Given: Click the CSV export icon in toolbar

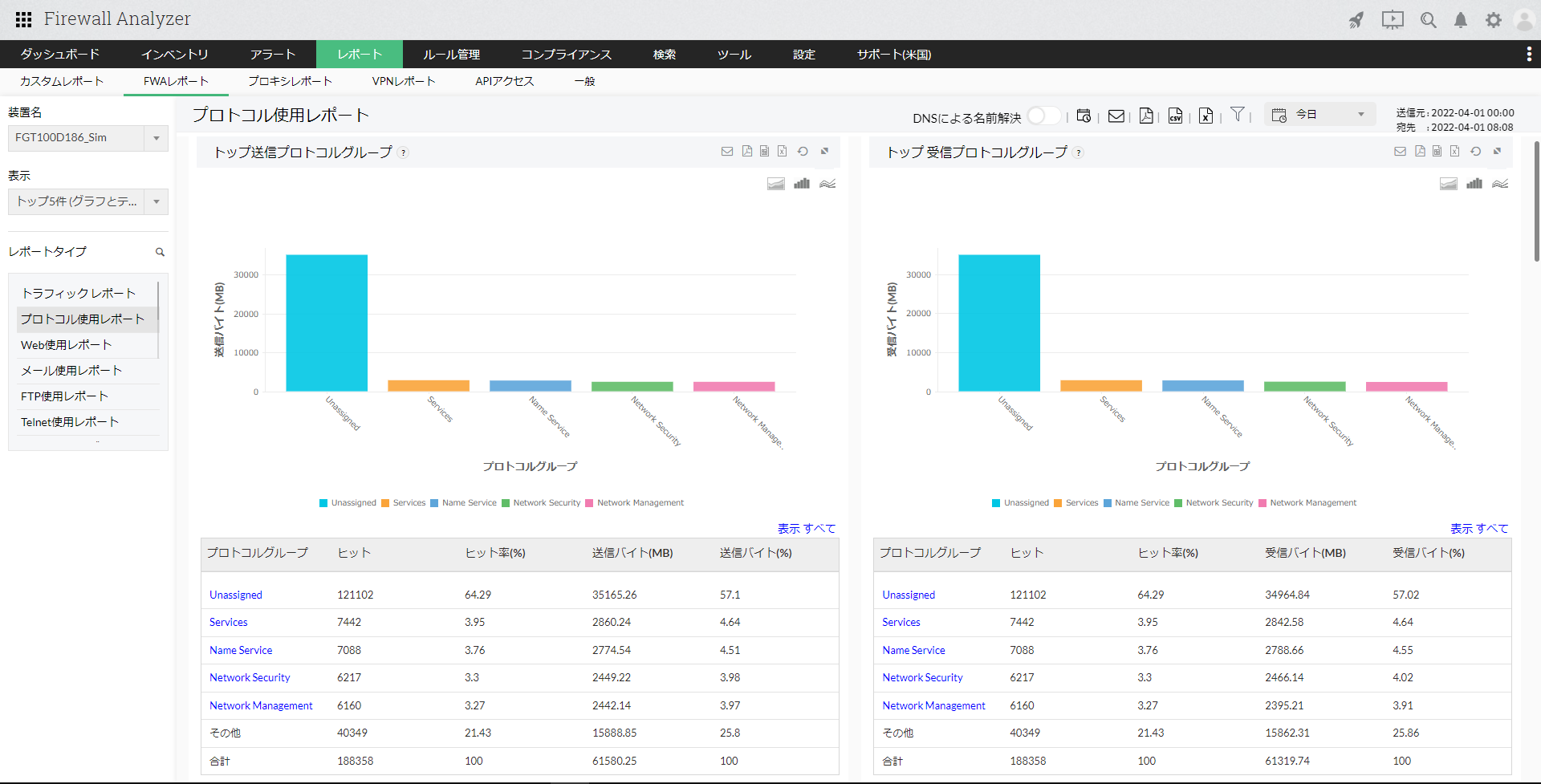Looking at the screenshot, I should click(x=1175, y=116).
